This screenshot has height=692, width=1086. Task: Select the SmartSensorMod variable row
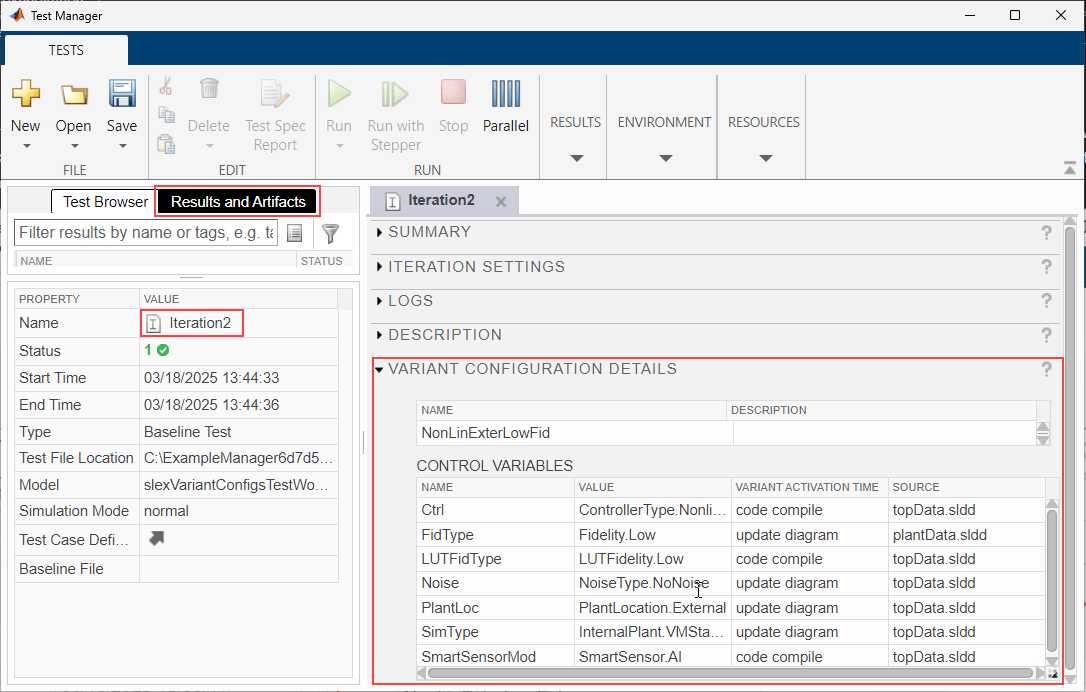click(x=731, y=657)
